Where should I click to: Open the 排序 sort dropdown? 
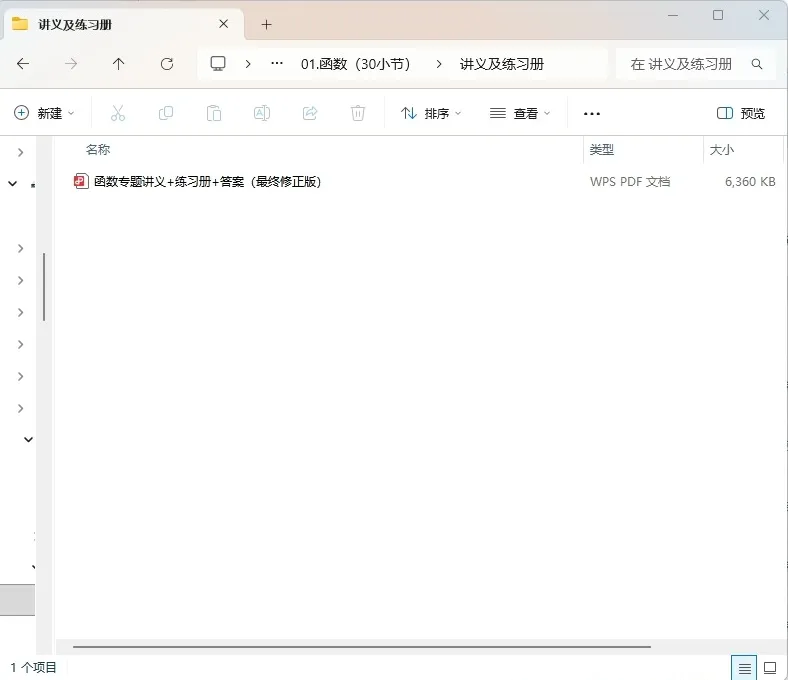[x=431, y=113]
